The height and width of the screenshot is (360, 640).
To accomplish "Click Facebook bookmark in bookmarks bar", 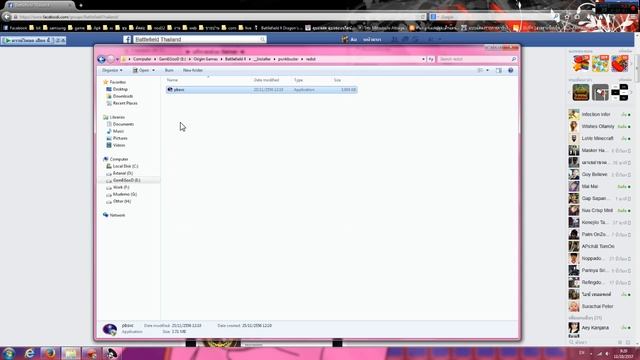I will point(15,28).
